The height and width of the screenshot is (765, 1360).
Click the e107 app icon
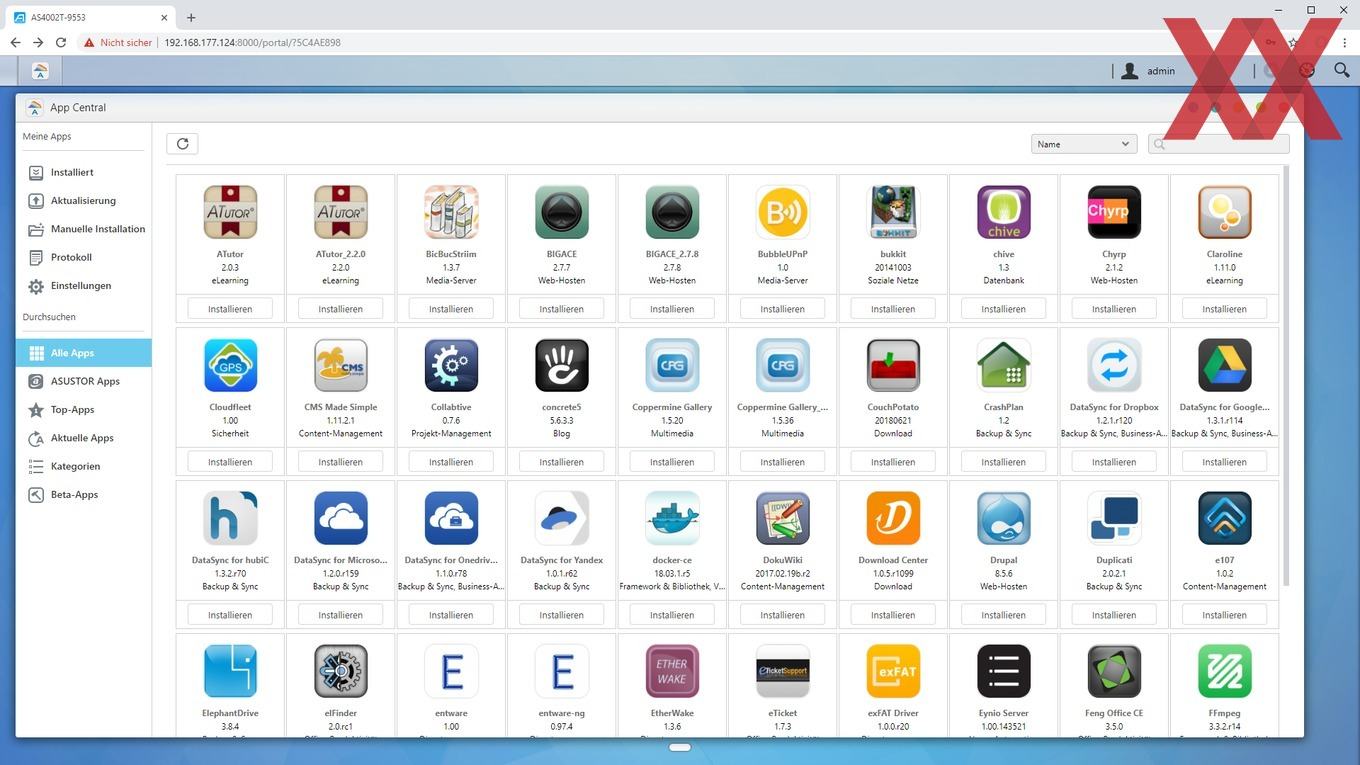(1224, 518)
